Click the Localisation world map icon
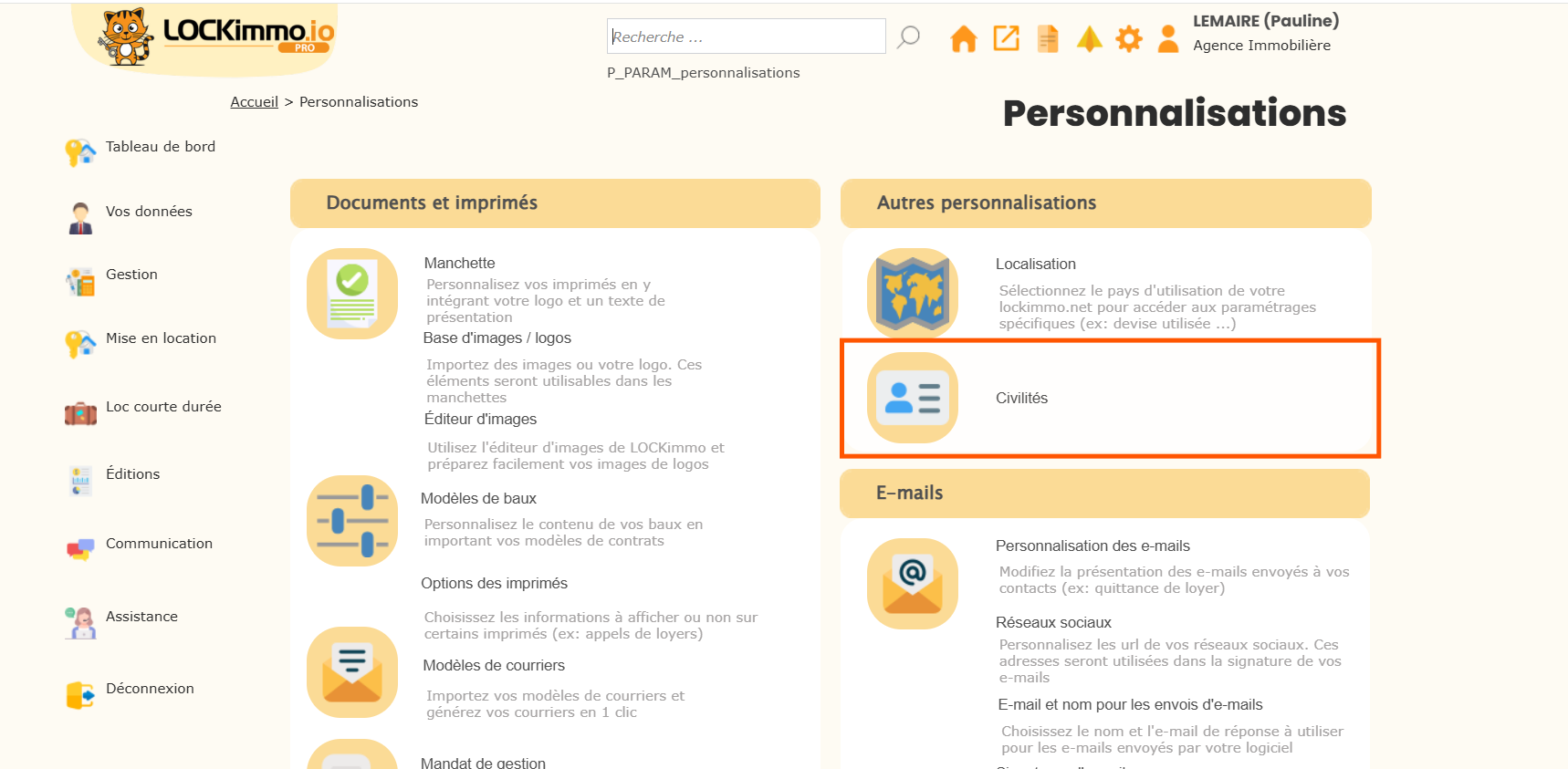Viewport: 1568px width, 769px height. click(x=912, y=294)
